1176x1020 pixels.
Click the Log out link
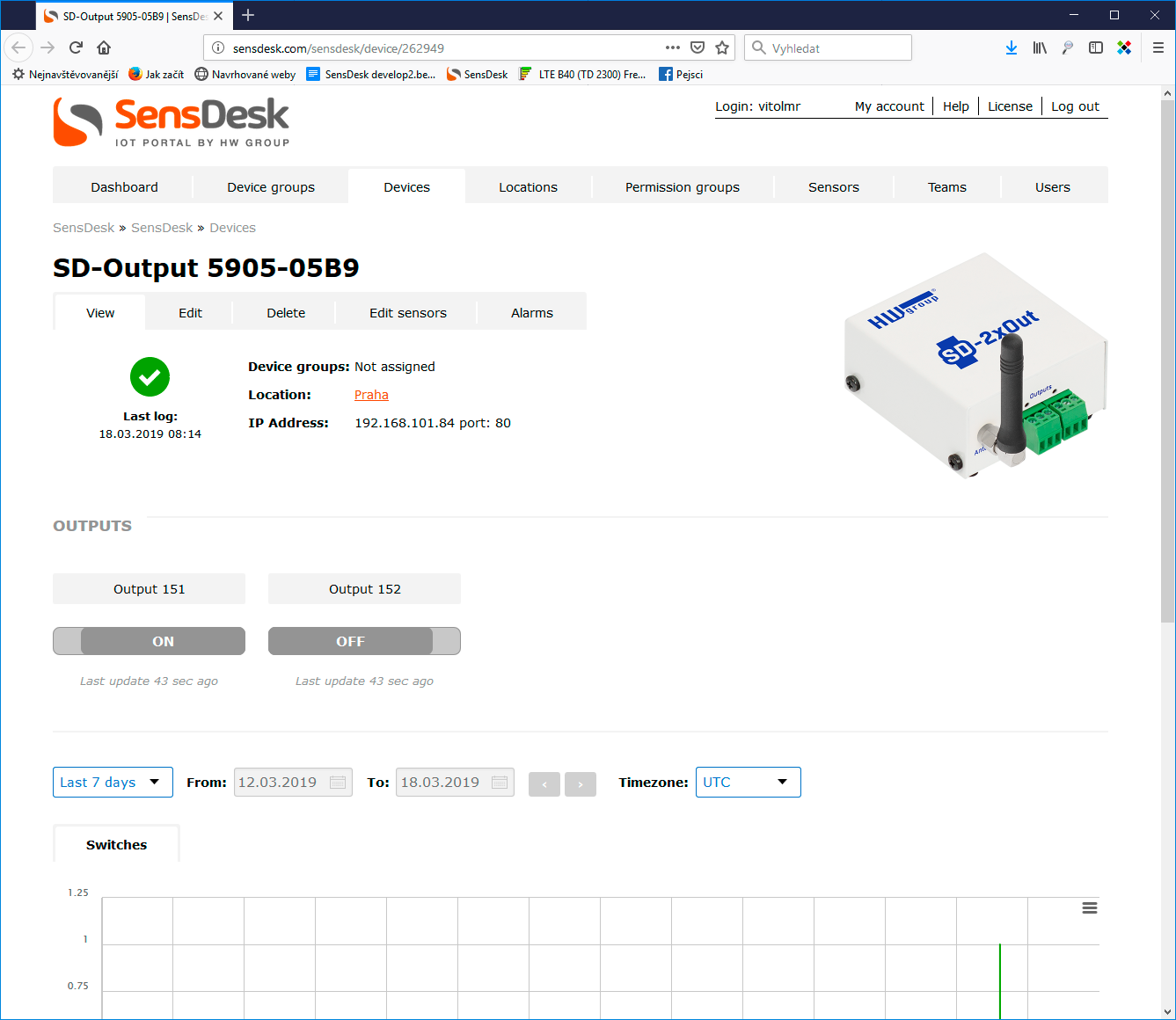tap(1075, 106)
